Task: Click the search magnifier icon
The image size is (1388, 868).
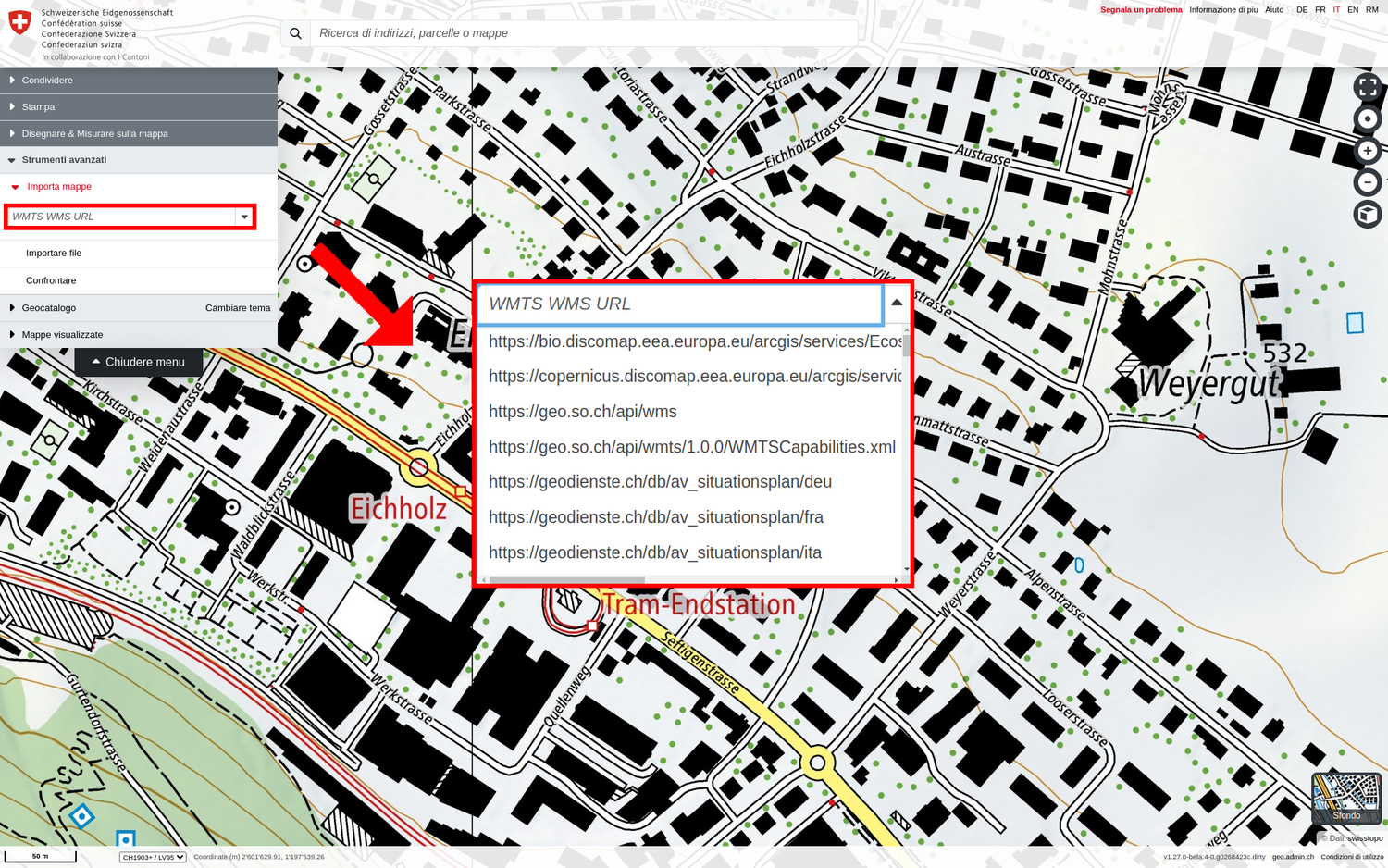Action: pyautogui.click(x=295, y=32)
